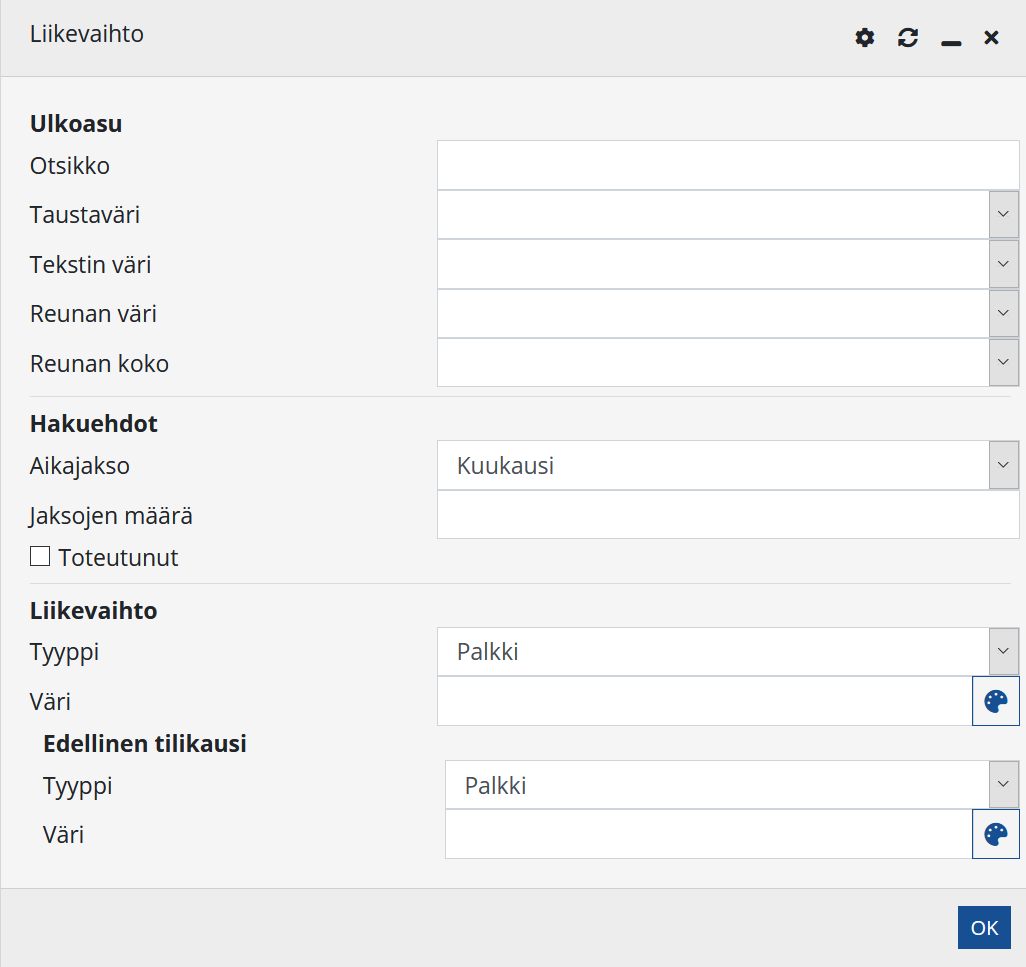Expand the Reunan väri dropdown
The height and width of the screenshot is (967, 1026).
pyautogui.click(x=1003, y=314)
